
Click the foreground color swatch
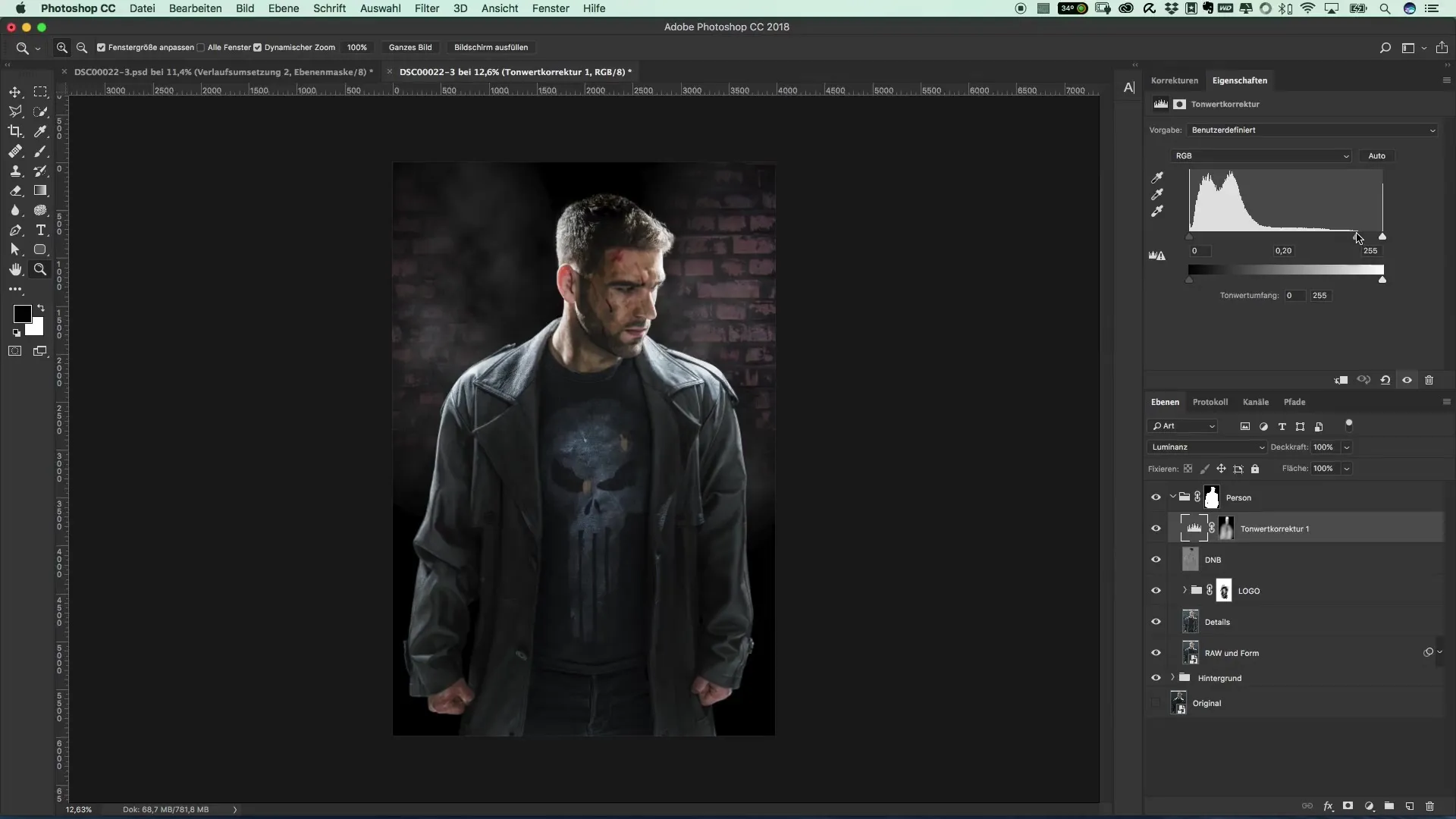(x=22, y=314)
